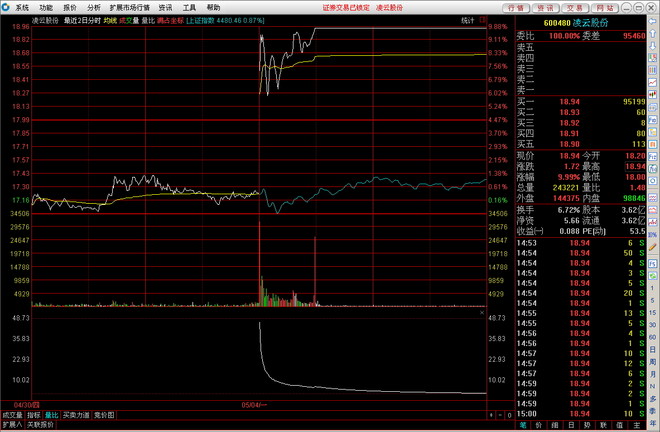Switch to the 指标 tab below the chart
Viewport: 660px width, 432px height.
pos(34,415)
